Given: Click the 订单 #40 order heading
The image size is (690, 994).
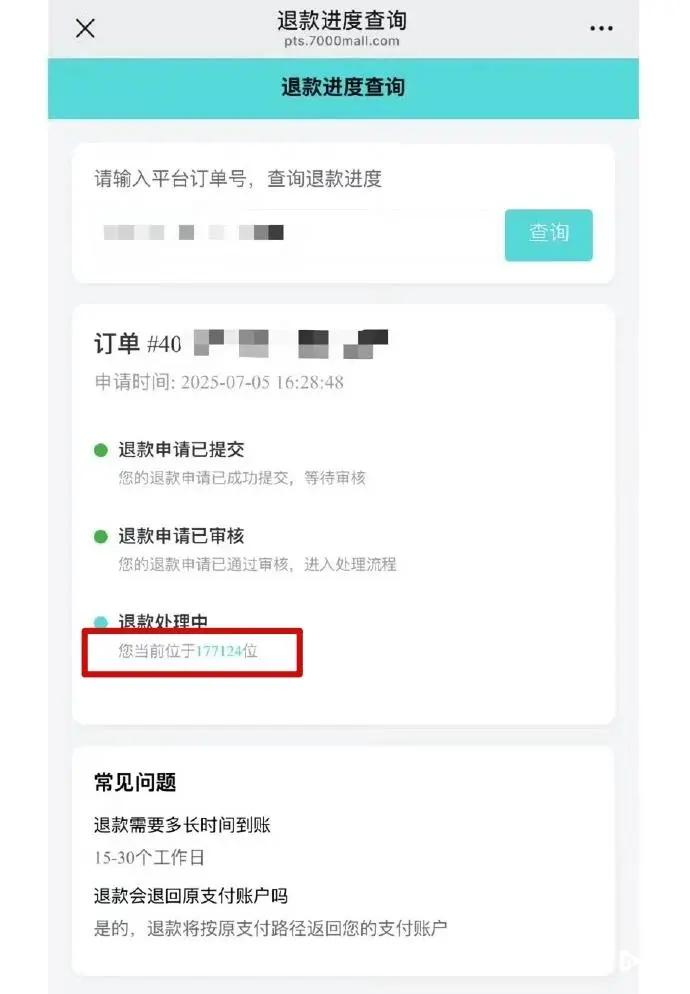Looking at the screenshot, I should click(139, 344).
